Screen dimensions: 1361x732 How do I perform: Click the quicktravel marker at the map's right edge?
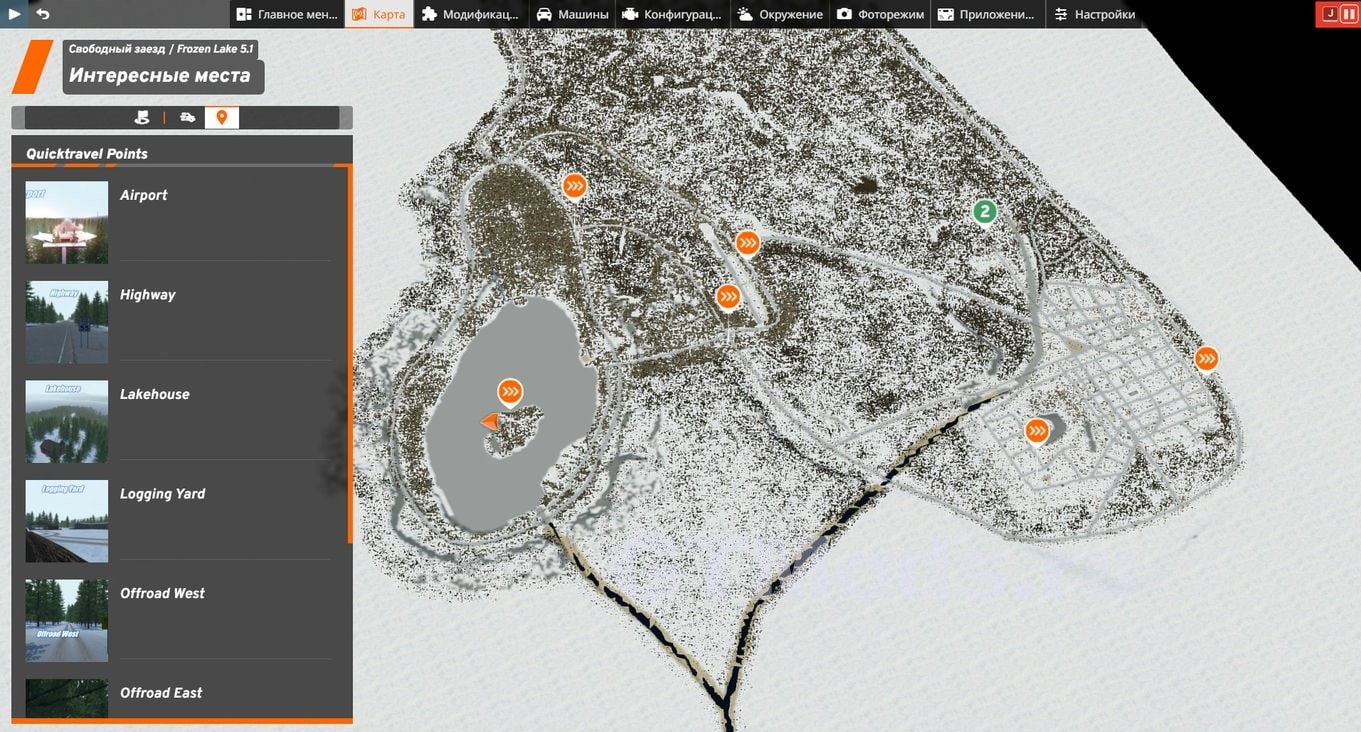click(1206, 358)
